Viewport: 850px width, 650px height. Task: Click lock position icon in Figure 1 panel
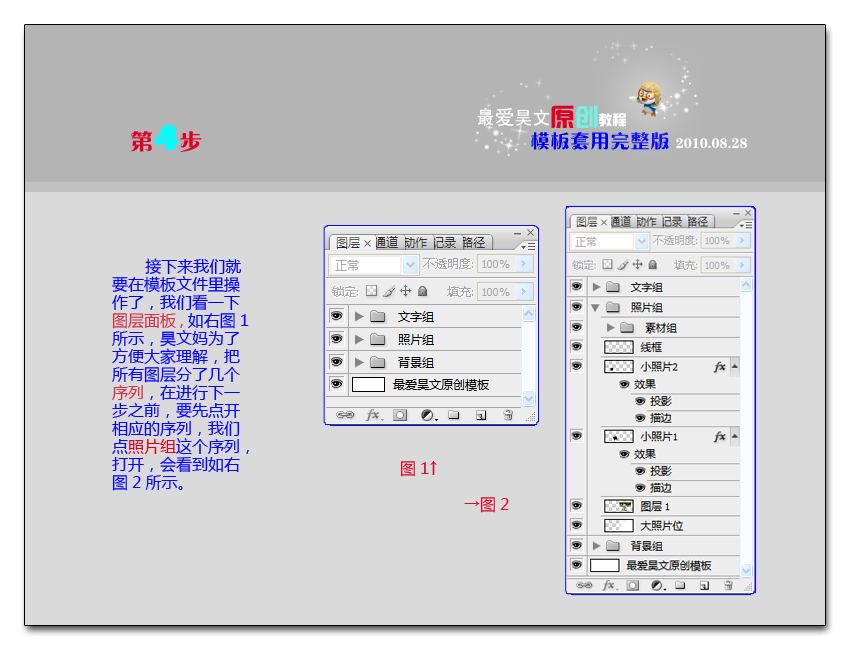[405, 291]
